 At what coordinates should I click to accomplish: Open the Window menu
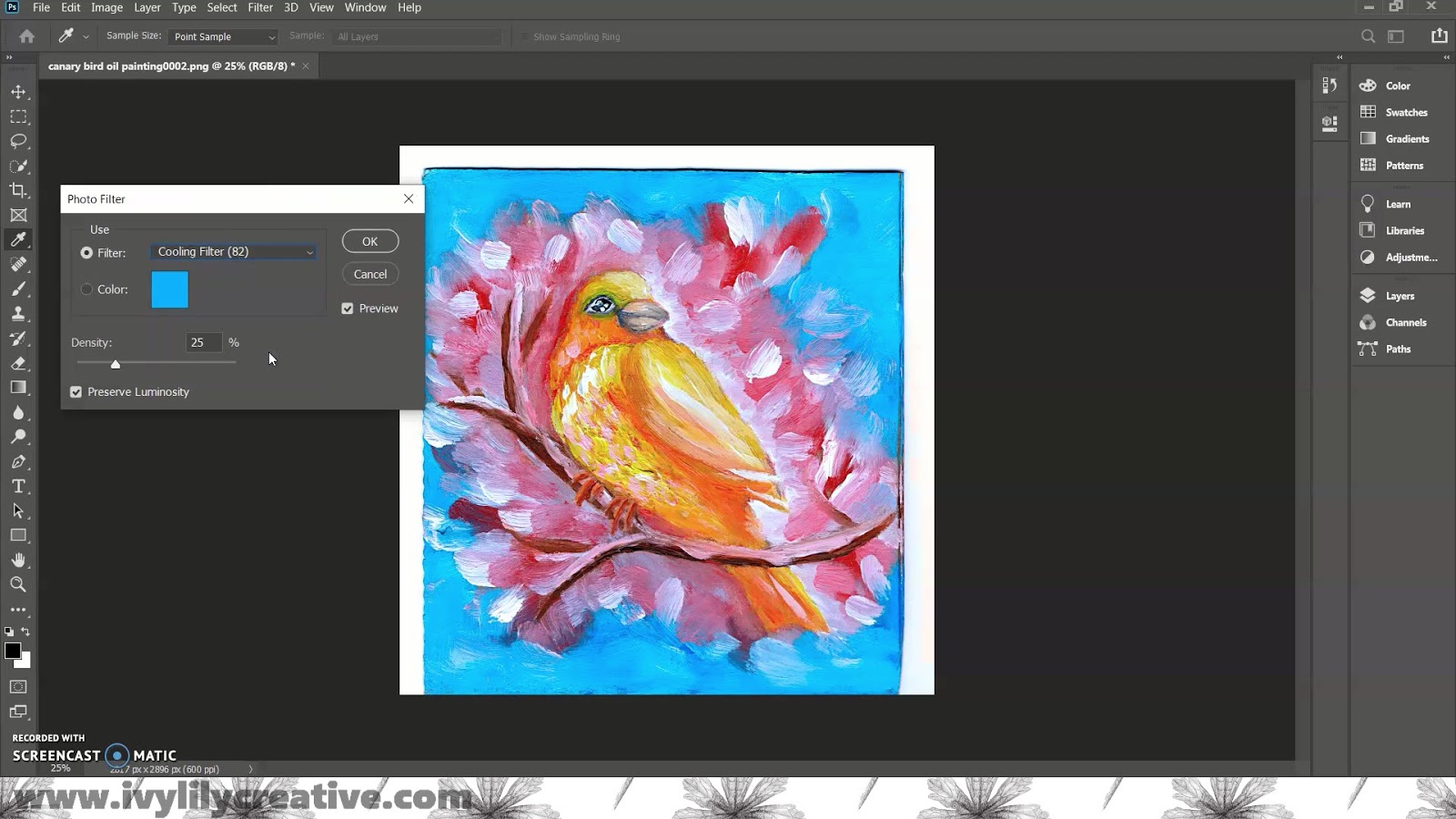tap(365, 7)
